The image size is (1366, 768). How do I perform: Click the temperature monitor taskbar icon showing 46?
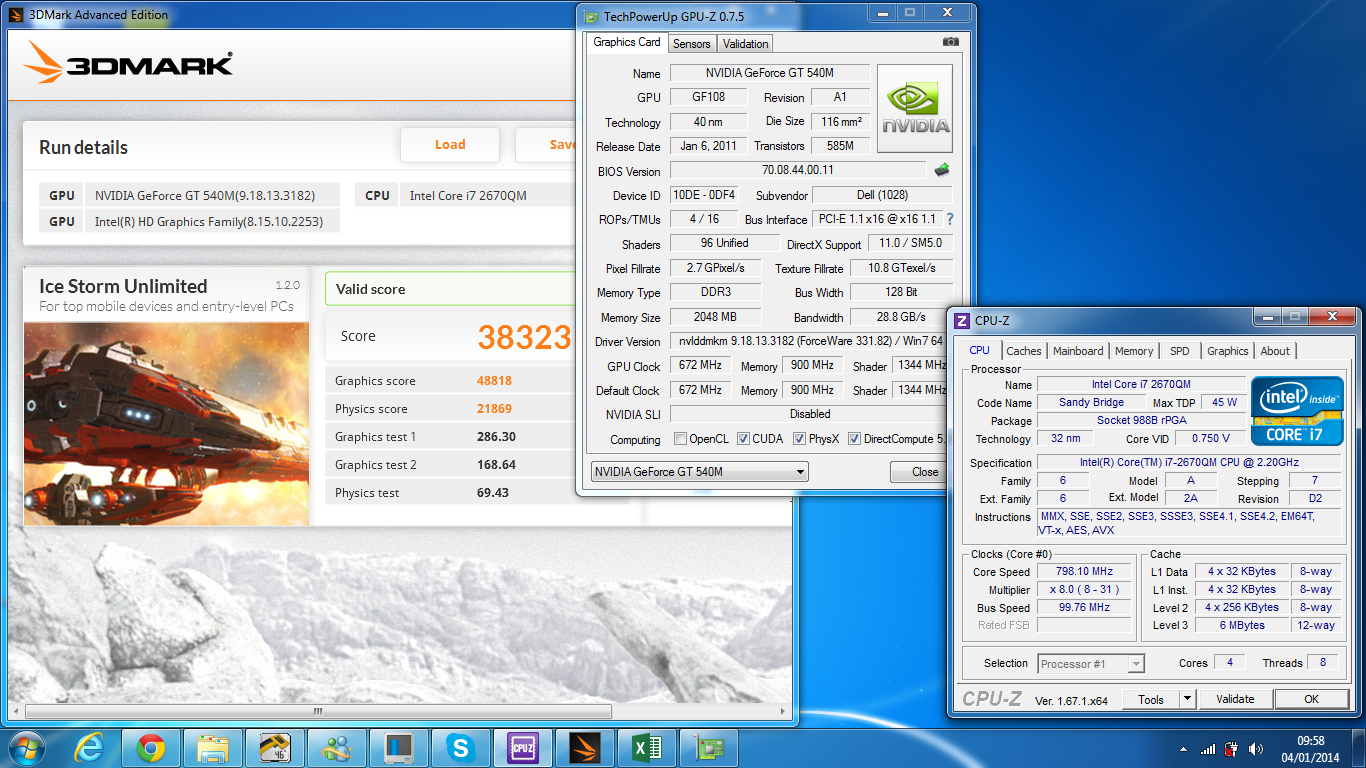275,747
